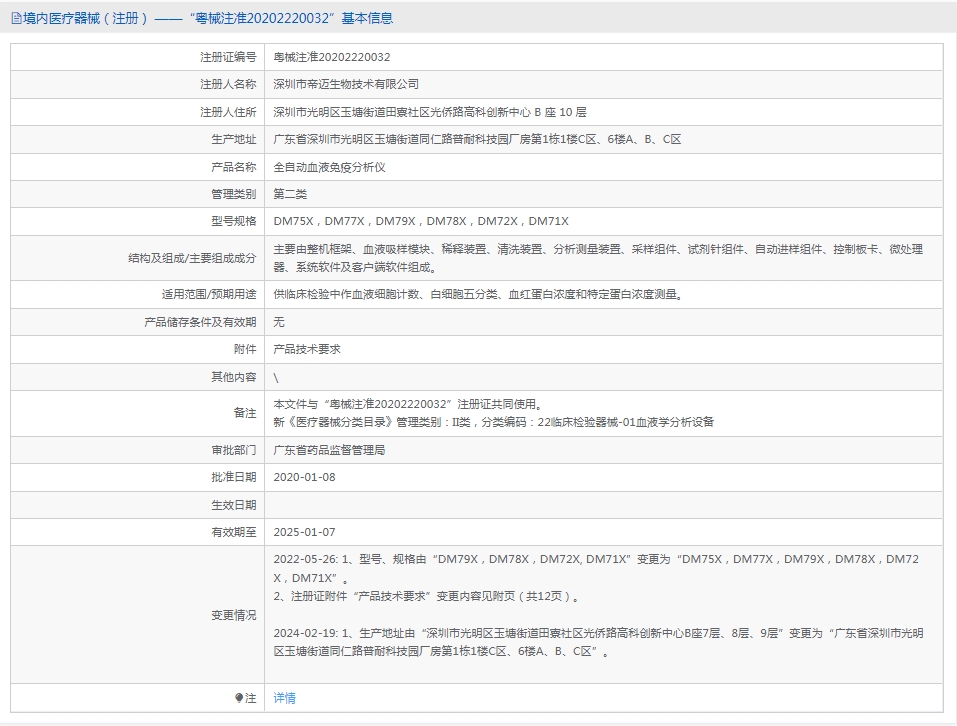The image size is (957, 726).
Task: Click the 型号规格 label
Action: pyautogui.click(x=234, y=221)
